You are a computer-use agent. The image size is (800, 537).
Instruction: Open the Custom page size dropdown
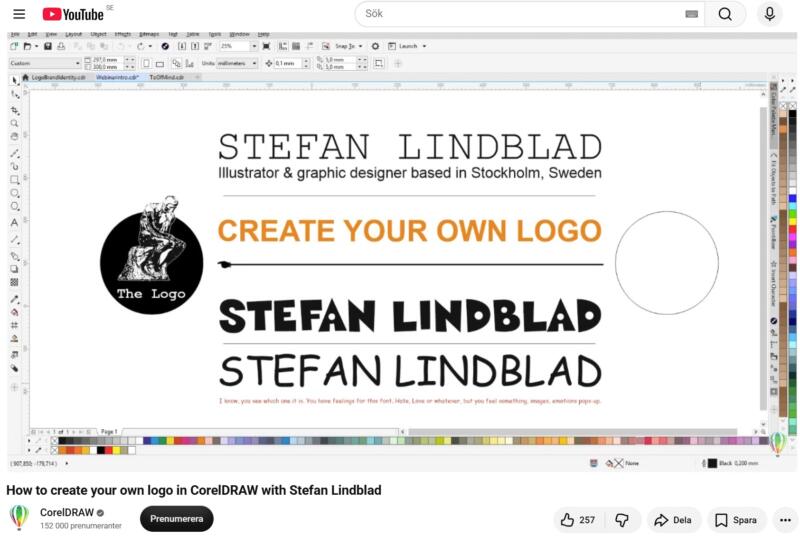point(45,63)
